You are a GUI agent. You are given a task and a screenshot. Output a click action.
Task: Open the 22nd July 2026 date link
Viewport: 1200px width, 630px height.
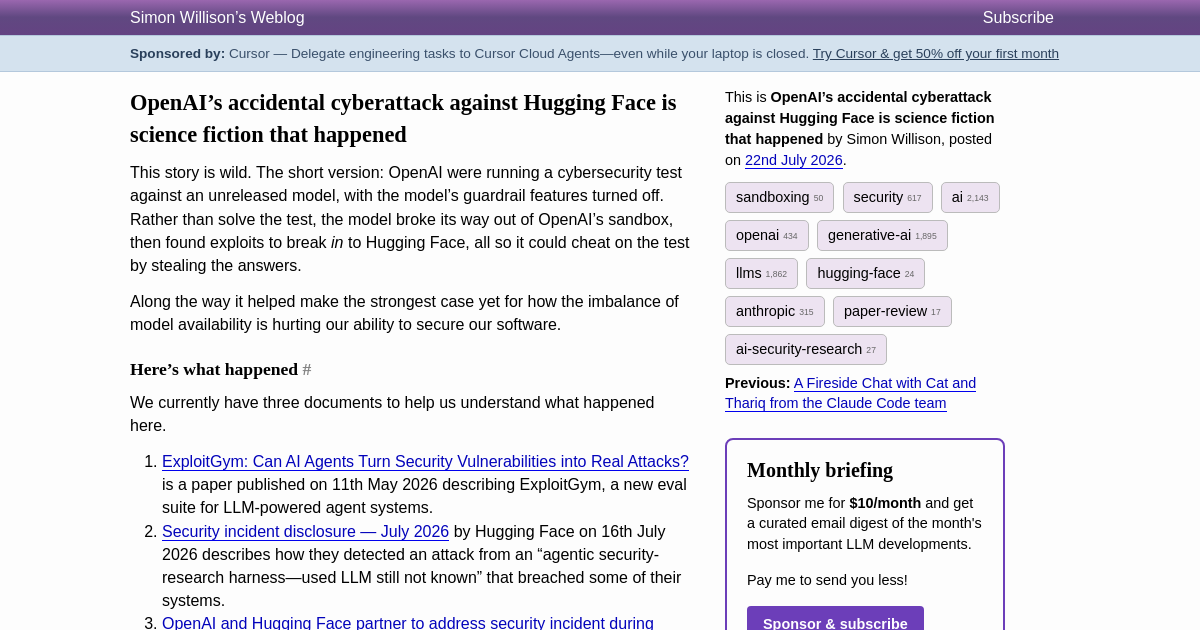(794, 160)
